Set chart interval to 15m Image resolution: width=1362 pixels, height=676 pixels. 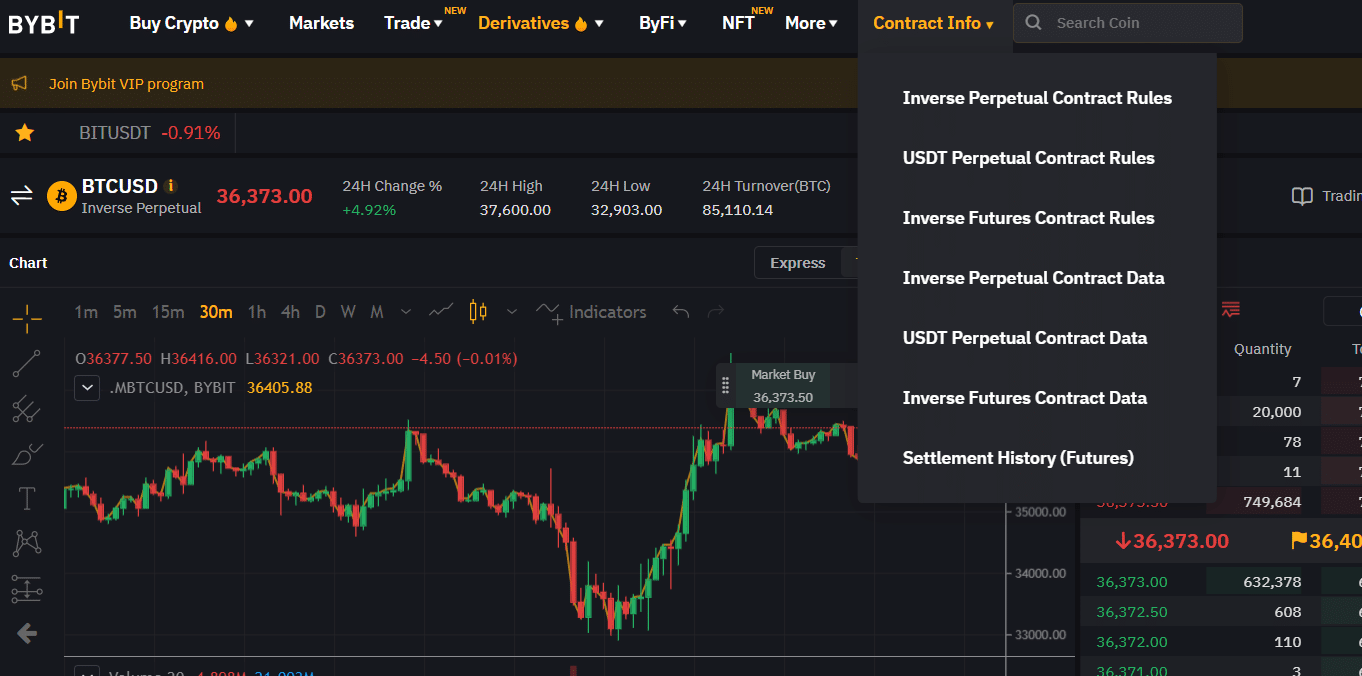click(168, 312)
